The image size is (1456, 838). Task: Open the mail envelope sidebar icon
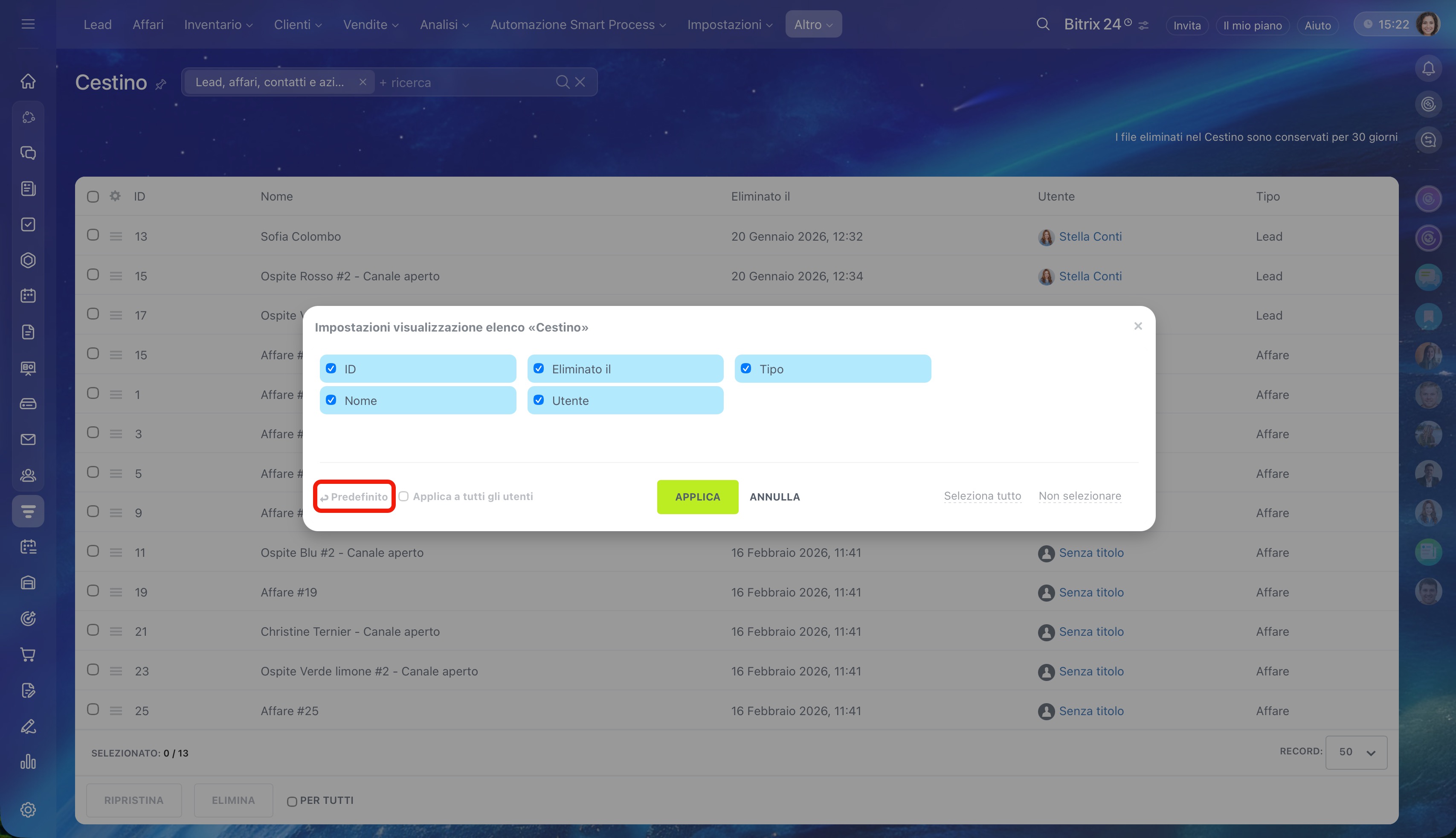(28, 440)
